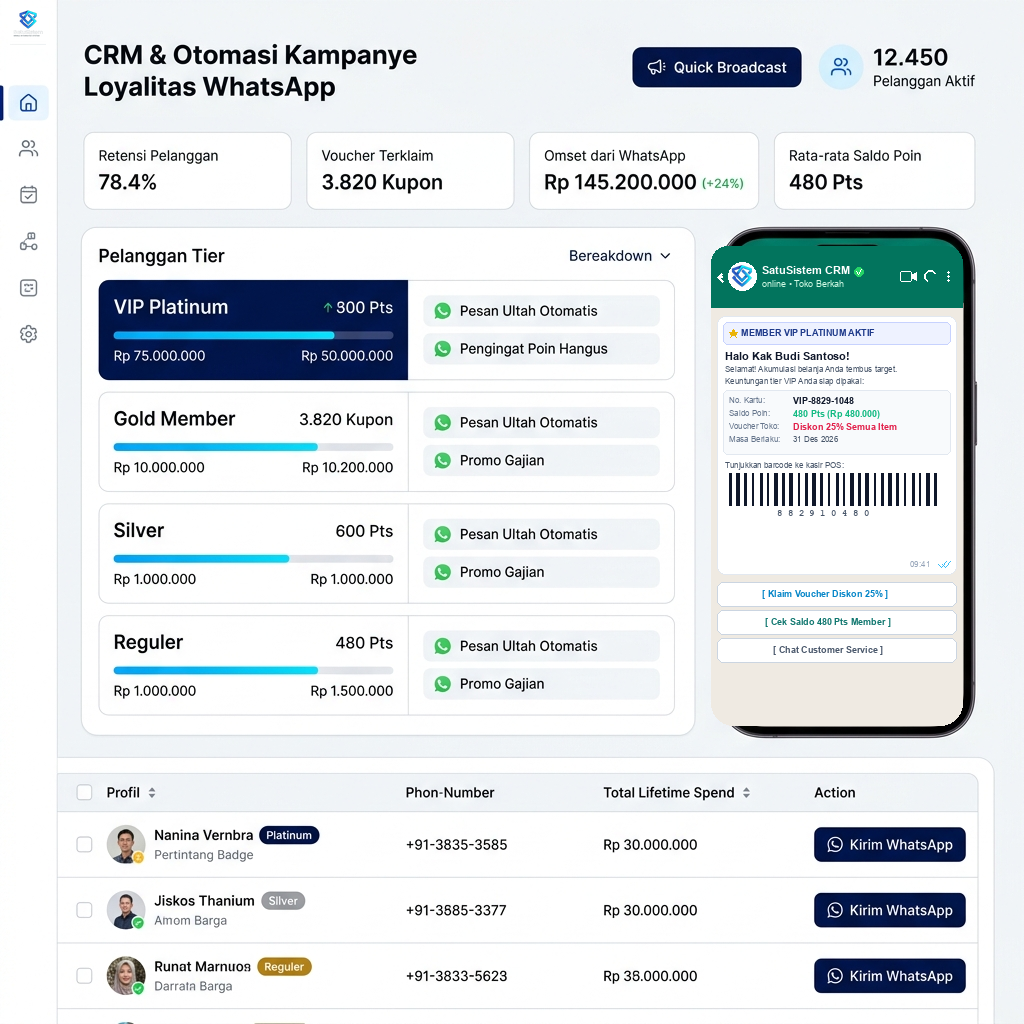Click the barcode image in phone chat
The height and width of the screenshot is (1024, 1024).
tap(833, 490)
